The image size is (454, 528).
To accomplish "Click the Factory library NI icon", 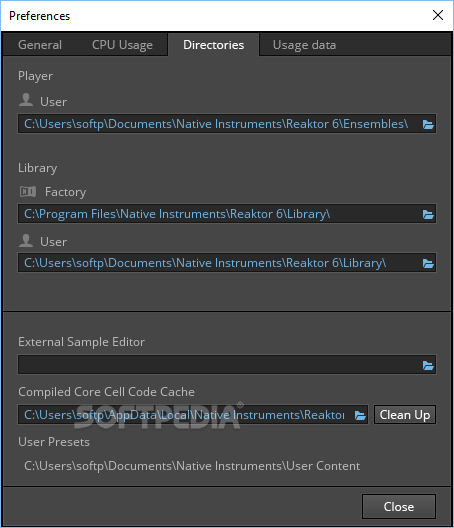I will [28, 192].
